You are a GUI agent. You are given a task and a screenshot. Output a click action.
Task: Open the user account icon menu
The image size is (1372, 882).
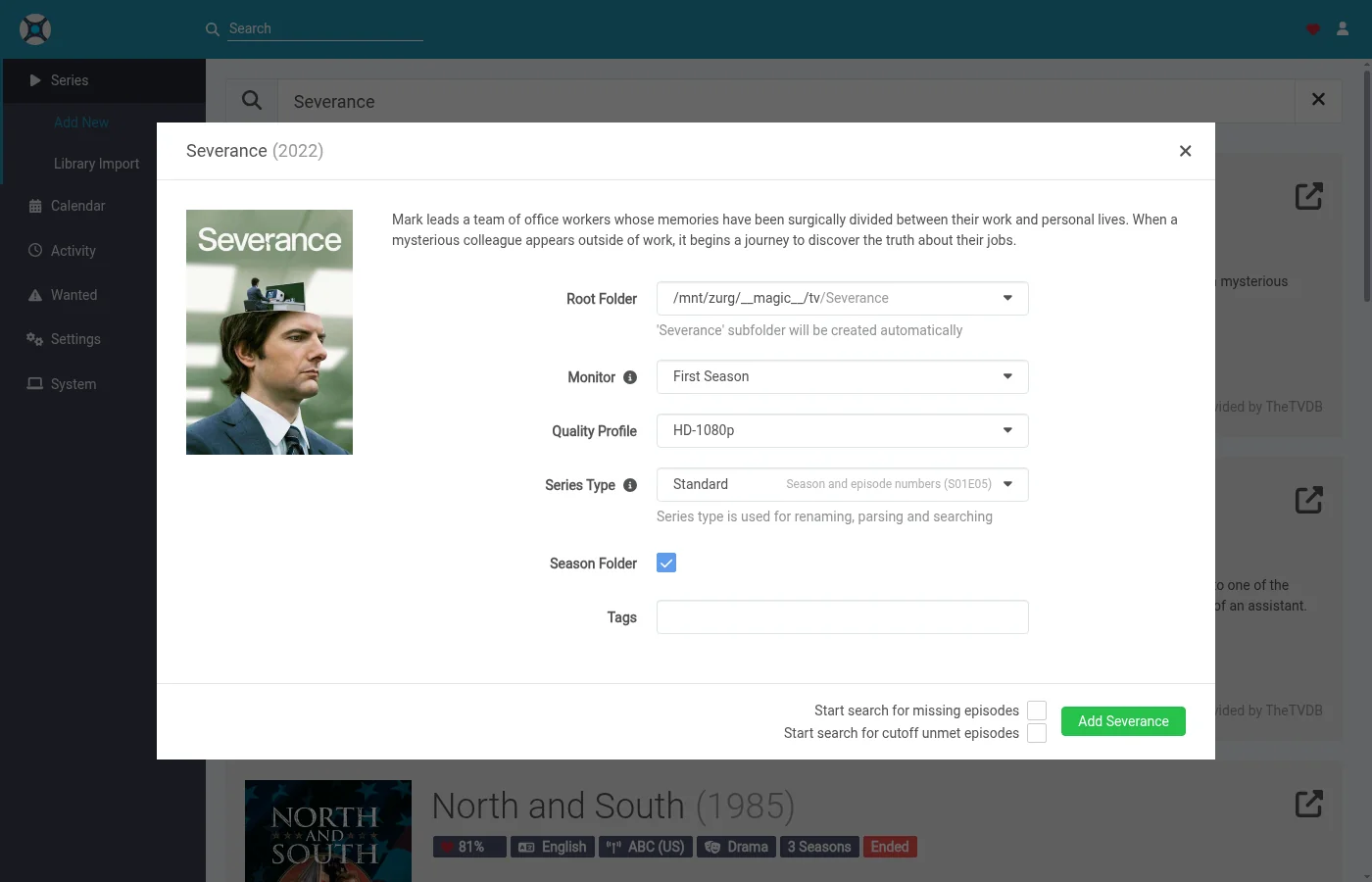tap(1343, 29)
